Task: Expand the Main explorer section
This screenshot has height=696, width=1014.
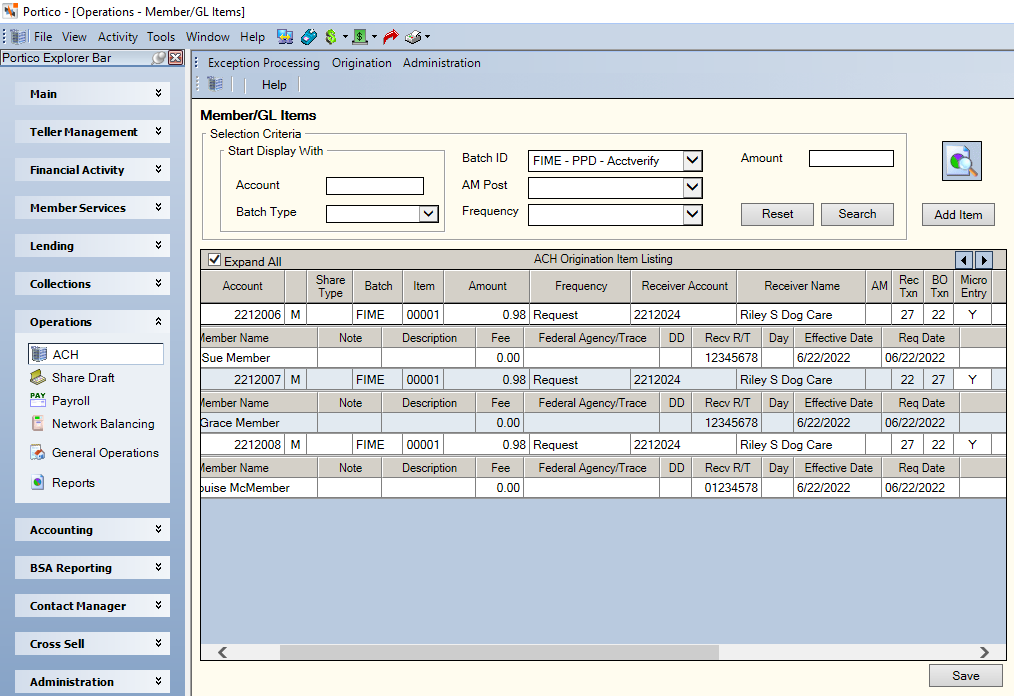Action: pyautogui.click(x=92, y=94)
